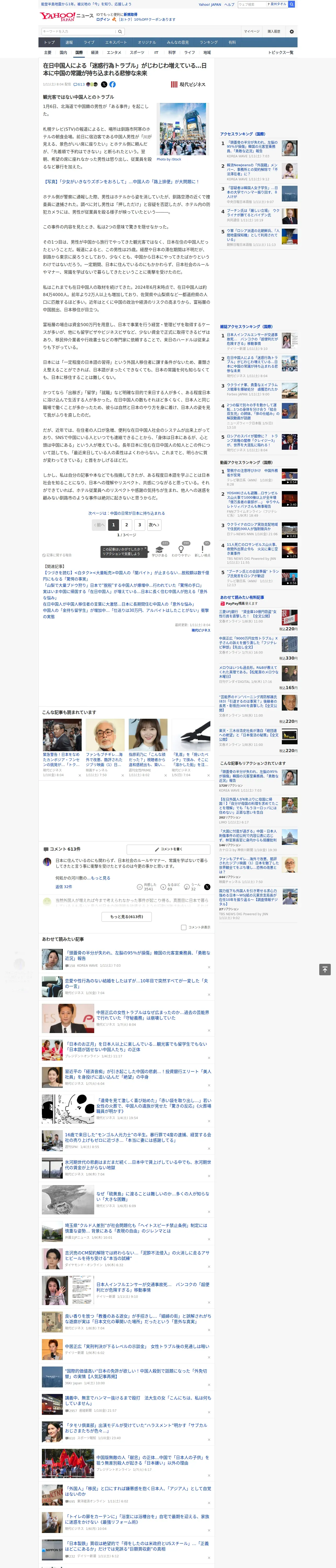Share the article on X

[104, 85]
